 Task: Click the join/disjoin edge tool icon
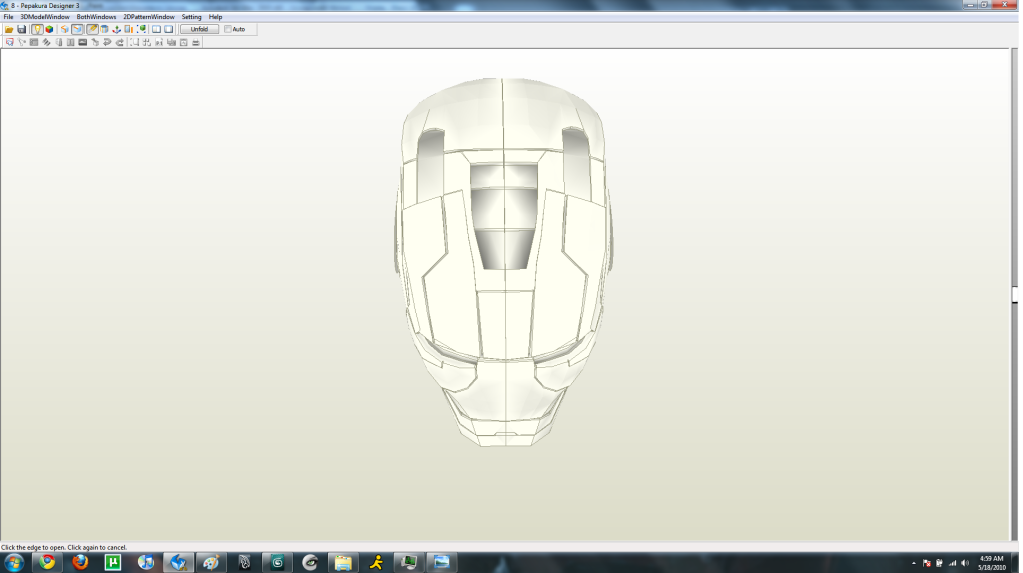(22, 42)
